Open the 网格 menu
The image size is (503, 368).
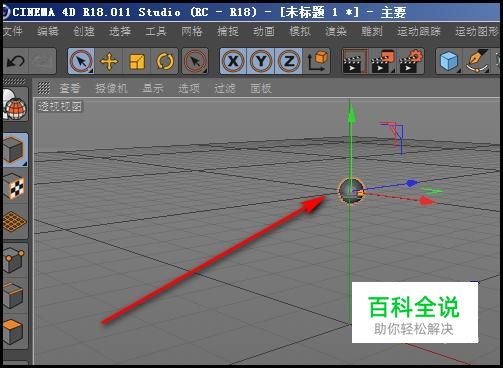click(192, 32)
